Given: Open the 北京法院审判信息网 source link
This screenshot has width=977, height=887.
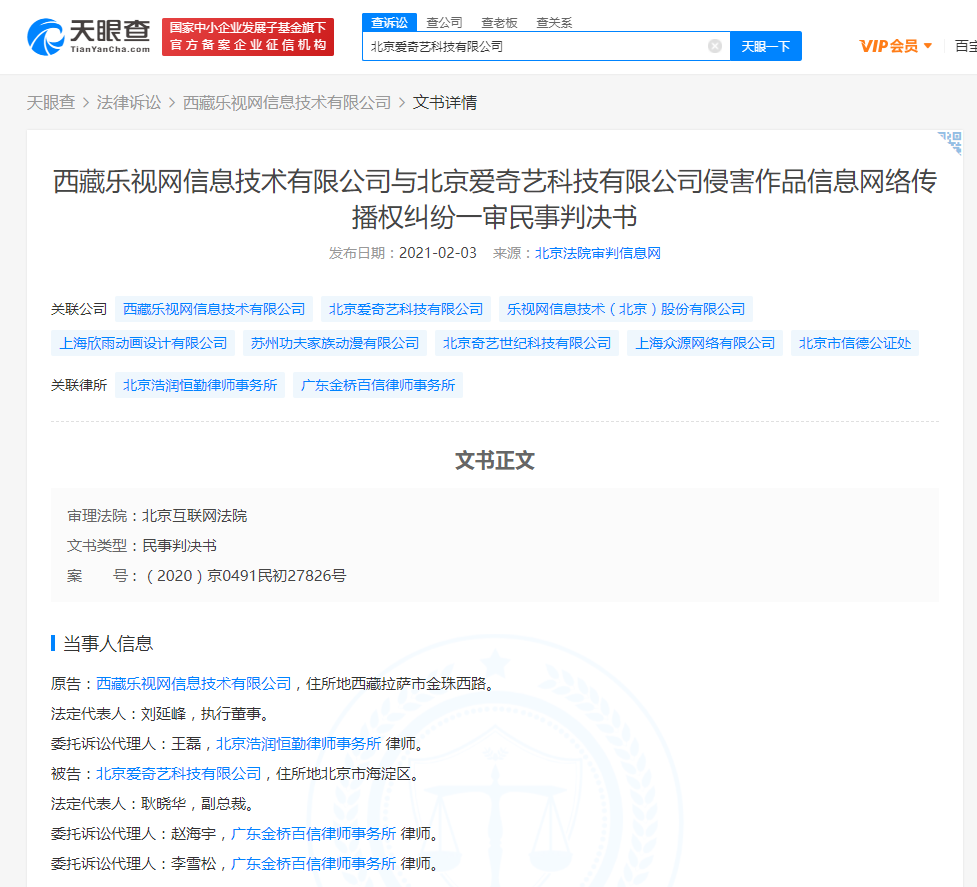Looking at the screenshot, I should pos(598,253).
